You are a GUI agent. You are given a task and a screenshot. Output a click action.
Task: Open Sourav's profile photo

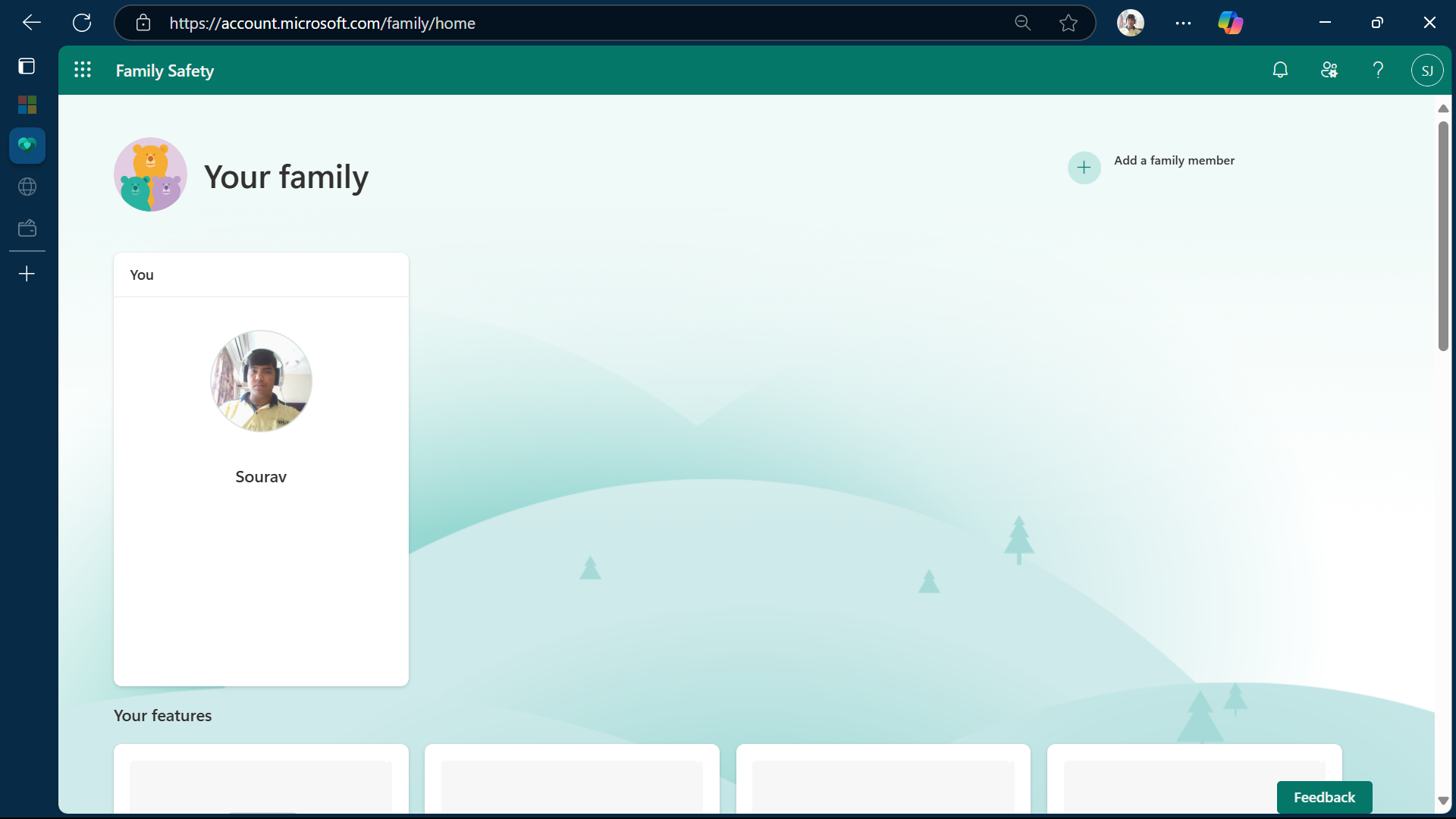tap(260, 381)
